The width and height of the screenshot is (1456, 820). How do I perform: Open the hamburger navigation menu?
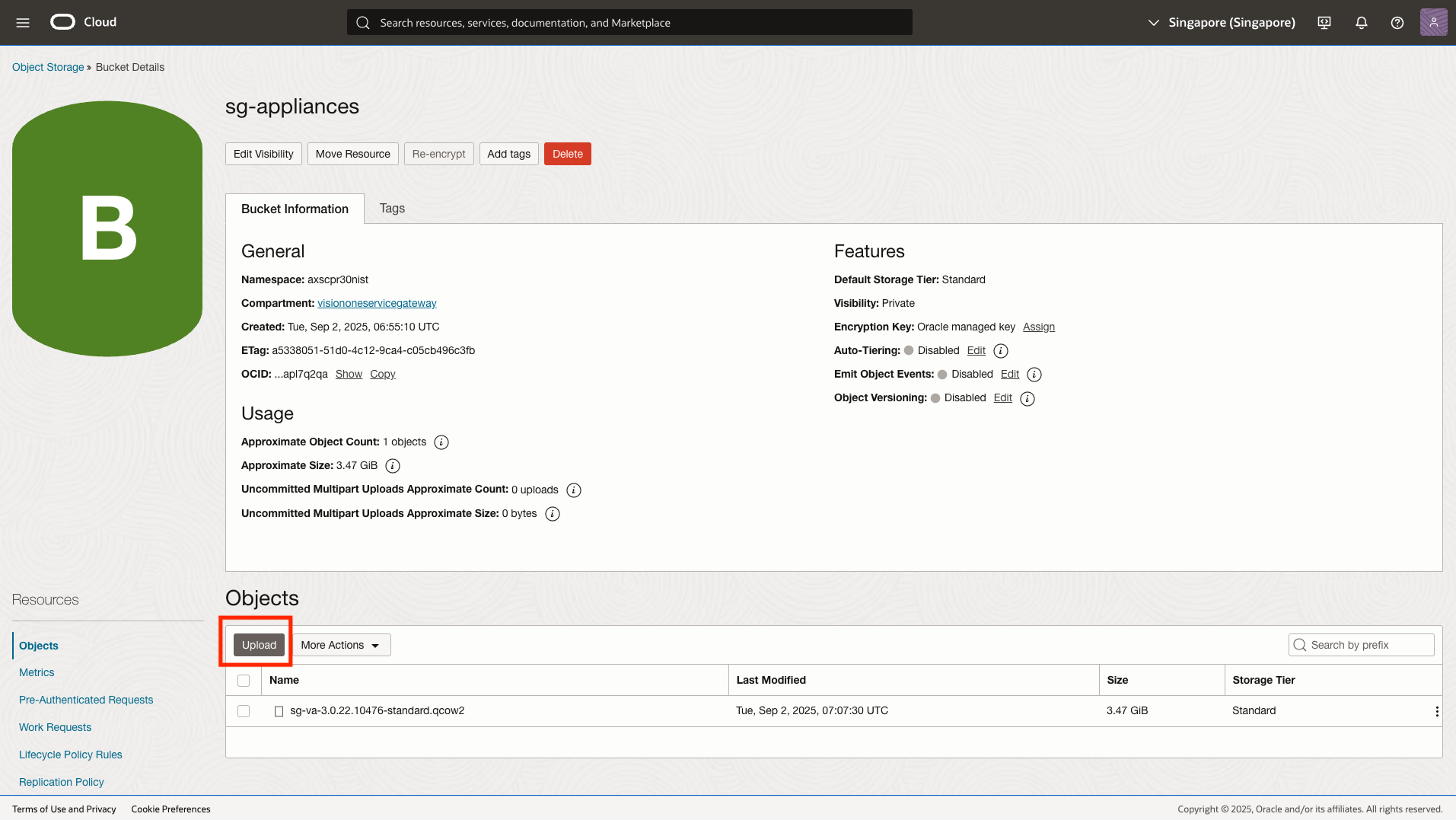click(23, 23)
